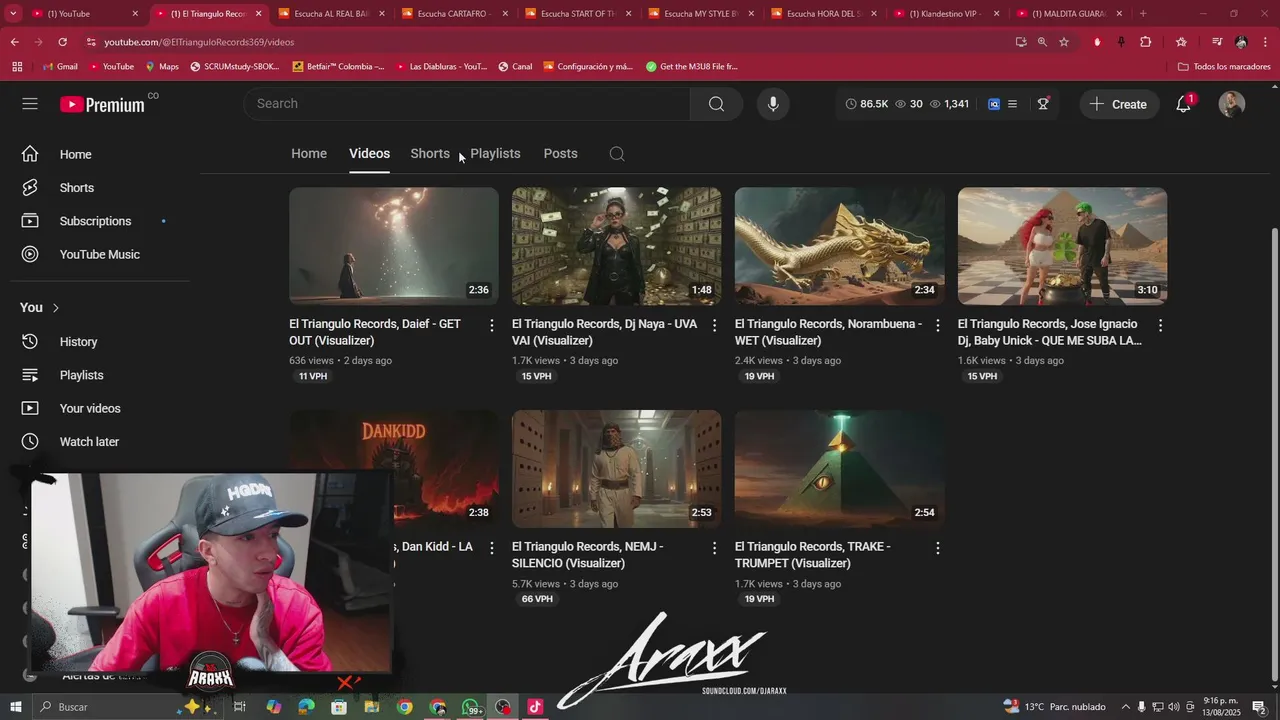1280x720 pixels.
Task: Open UVA VAI video thumbnail
Action: point(617,246)
